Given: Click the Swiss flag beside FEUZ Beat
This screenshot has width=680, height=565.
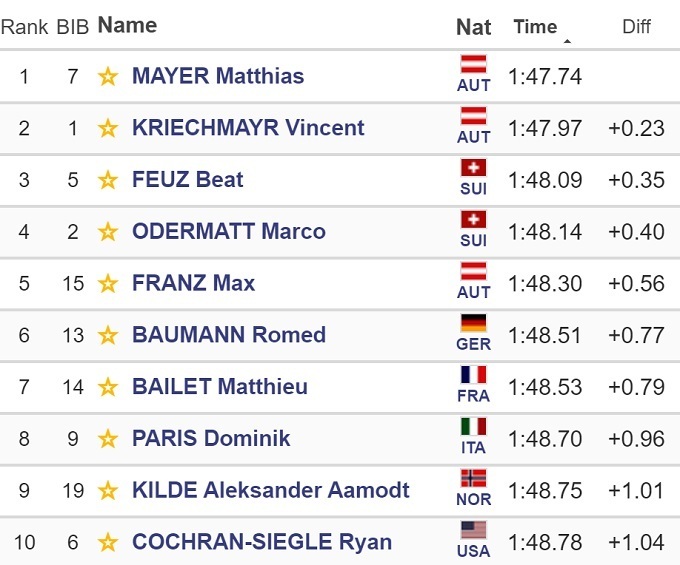Looking at the screenshot, I should pos(473,168).
